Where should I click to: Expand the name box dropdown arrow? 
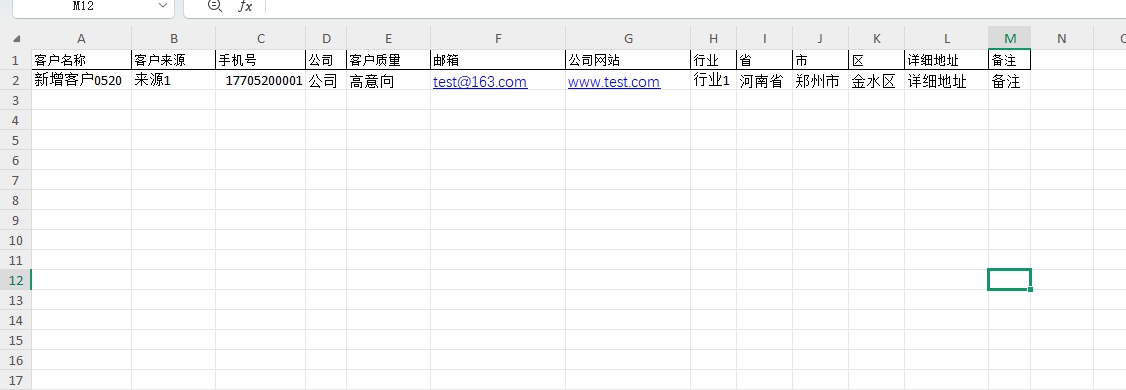click(162, 6)
